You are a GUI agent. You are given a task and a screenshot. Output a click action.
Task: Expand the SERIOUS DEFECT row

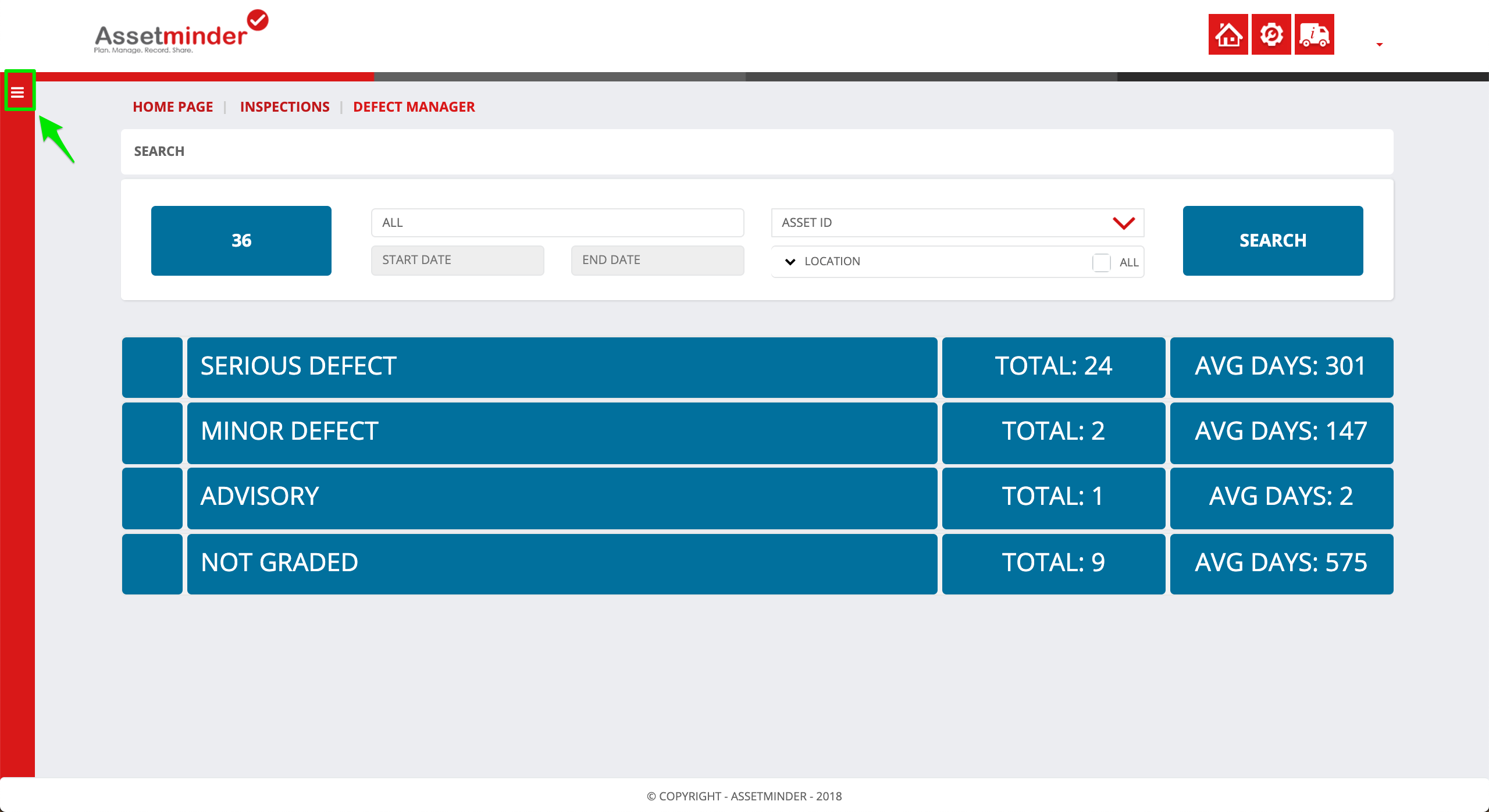point(562,367)
